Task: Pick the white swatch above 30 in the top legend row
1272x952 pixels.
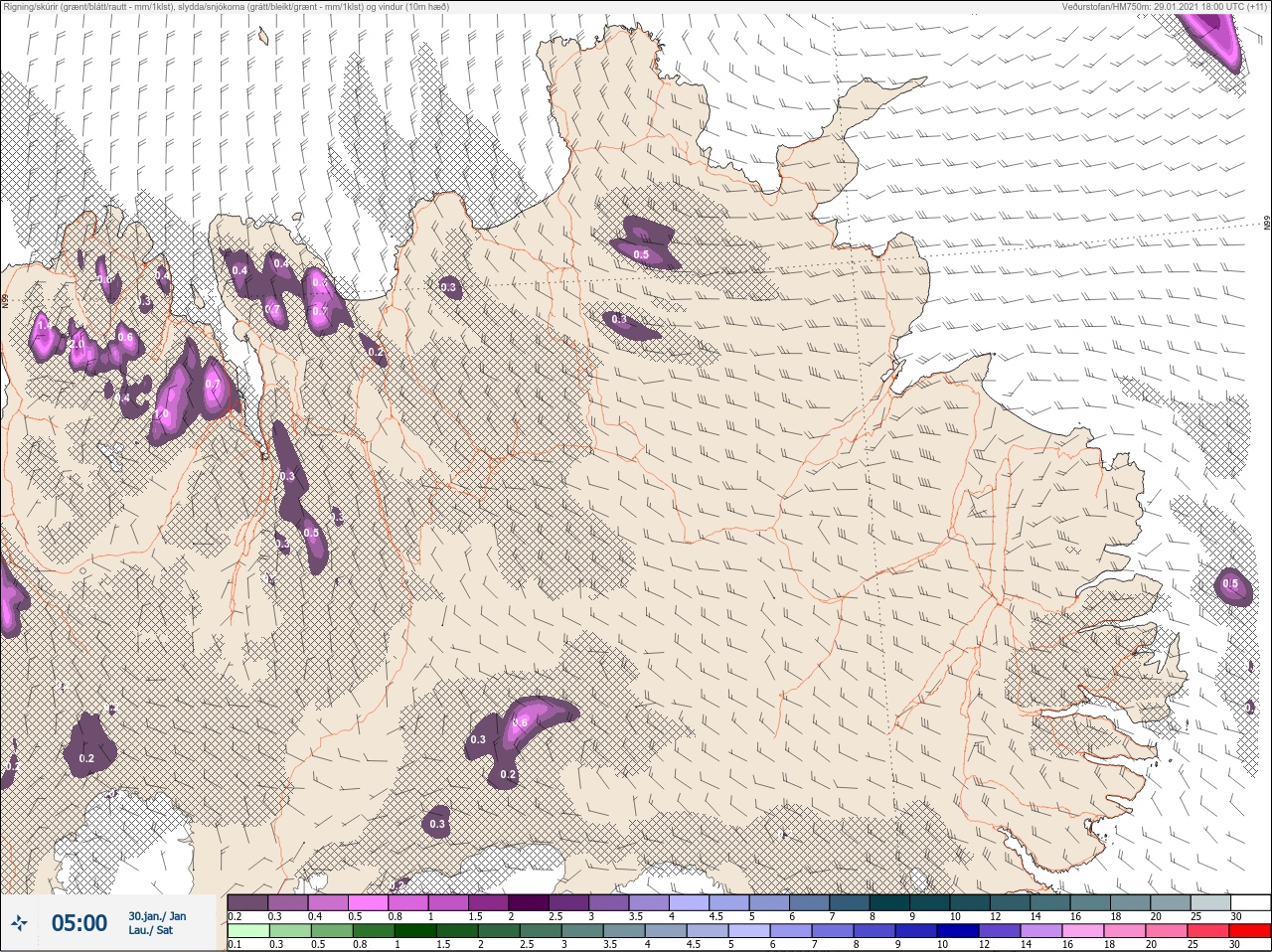Action: (x=1250, y=902)
